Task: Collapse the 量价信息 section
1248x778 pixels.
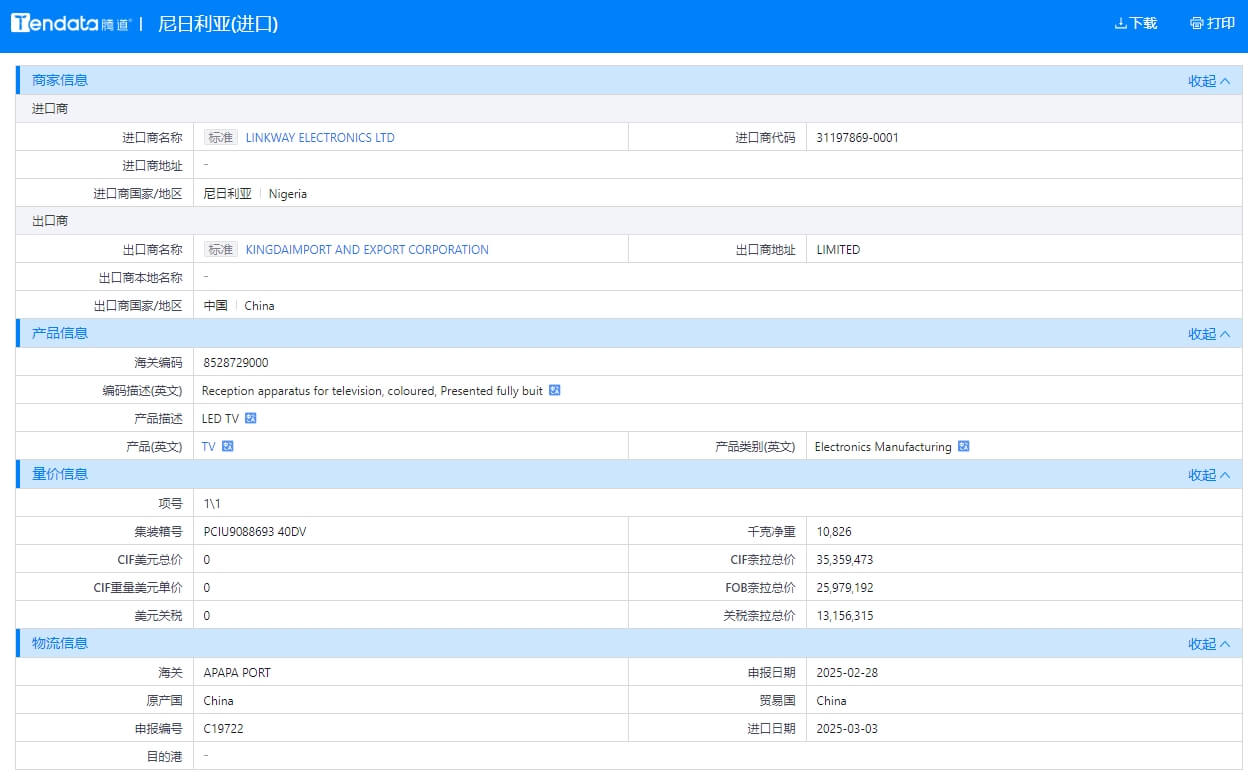Action: pos(1209,475)
